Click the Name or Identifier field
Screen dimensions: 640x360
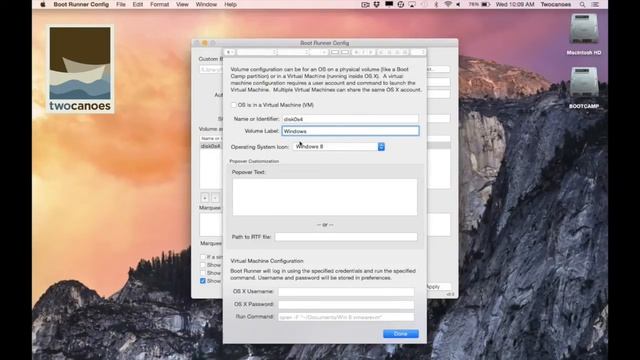point(351,119)
